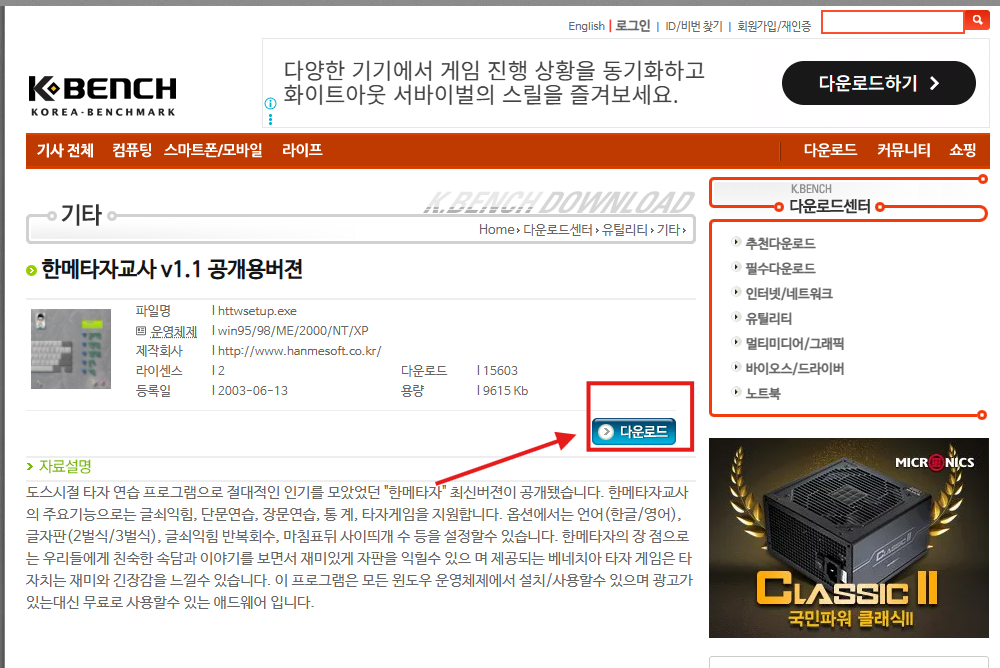Click the screen icon next to 운영체제
The width and height of the screenshot is (1000, 668).
click(141, 330)
